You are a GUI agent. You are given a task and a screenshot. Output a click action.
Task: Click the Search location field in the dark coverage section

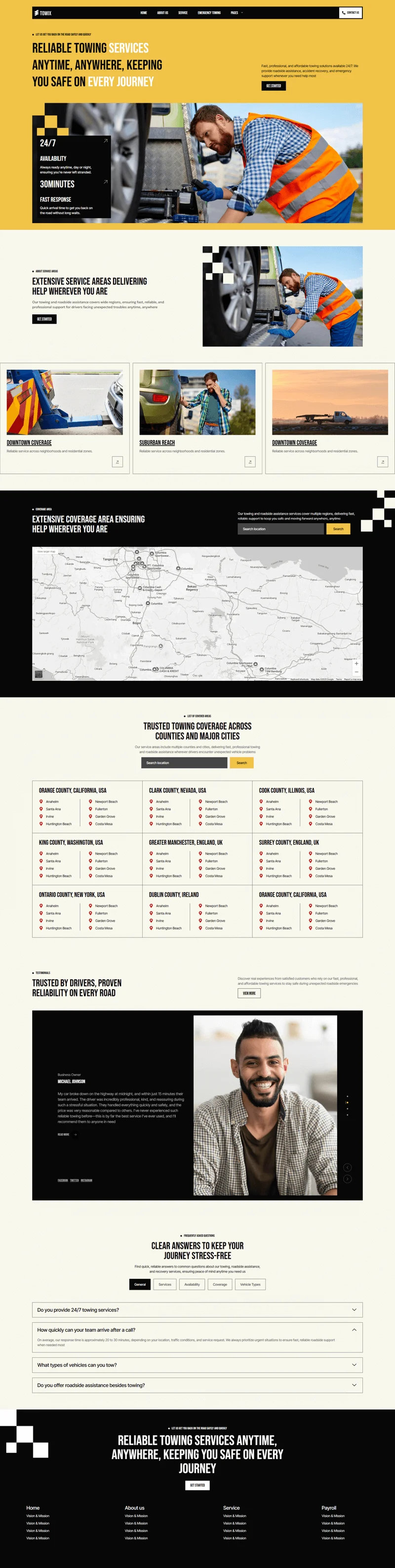point(280,529)
